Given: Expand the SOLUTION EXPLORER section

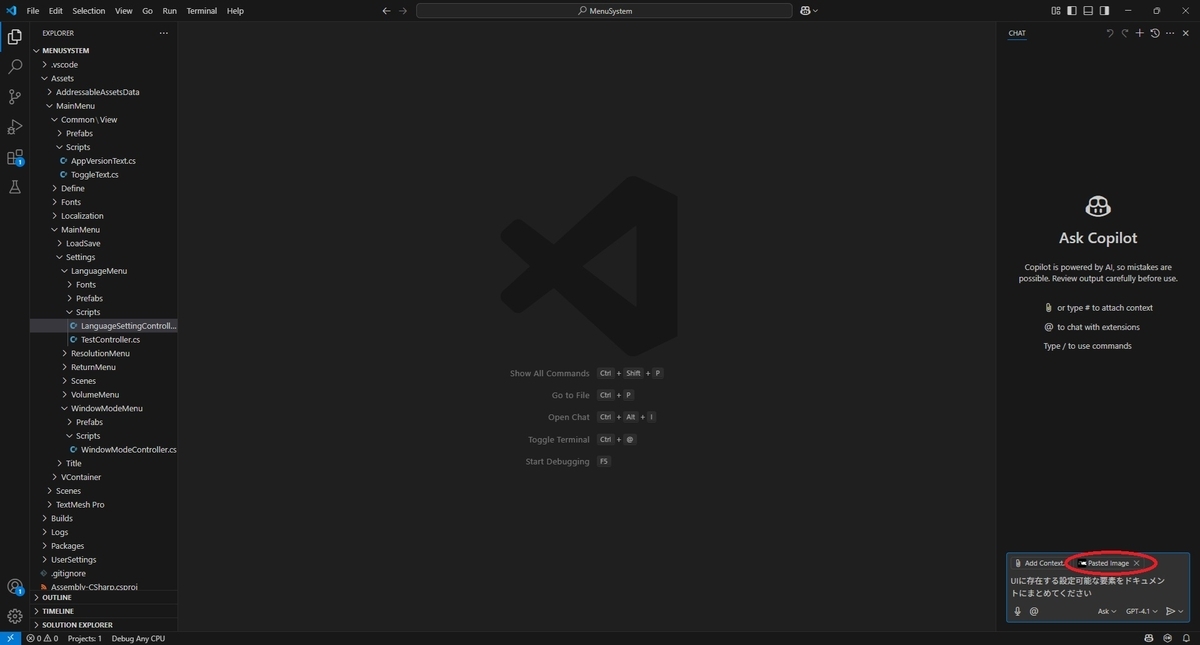Looking at the screenshot, I should [x=104, y=625].
